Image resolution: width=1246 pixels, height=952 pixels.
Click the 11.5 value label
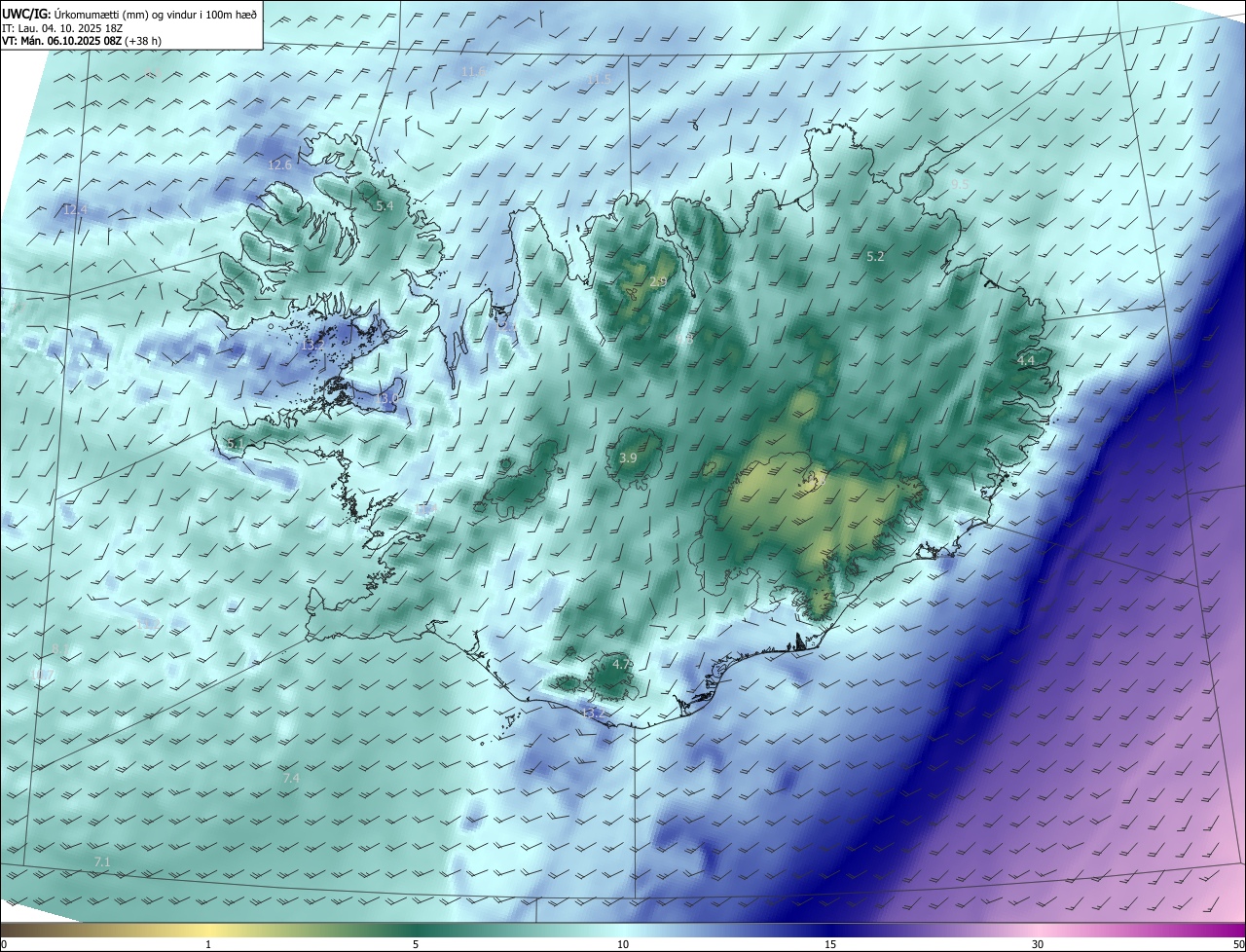tap(599, 80)
